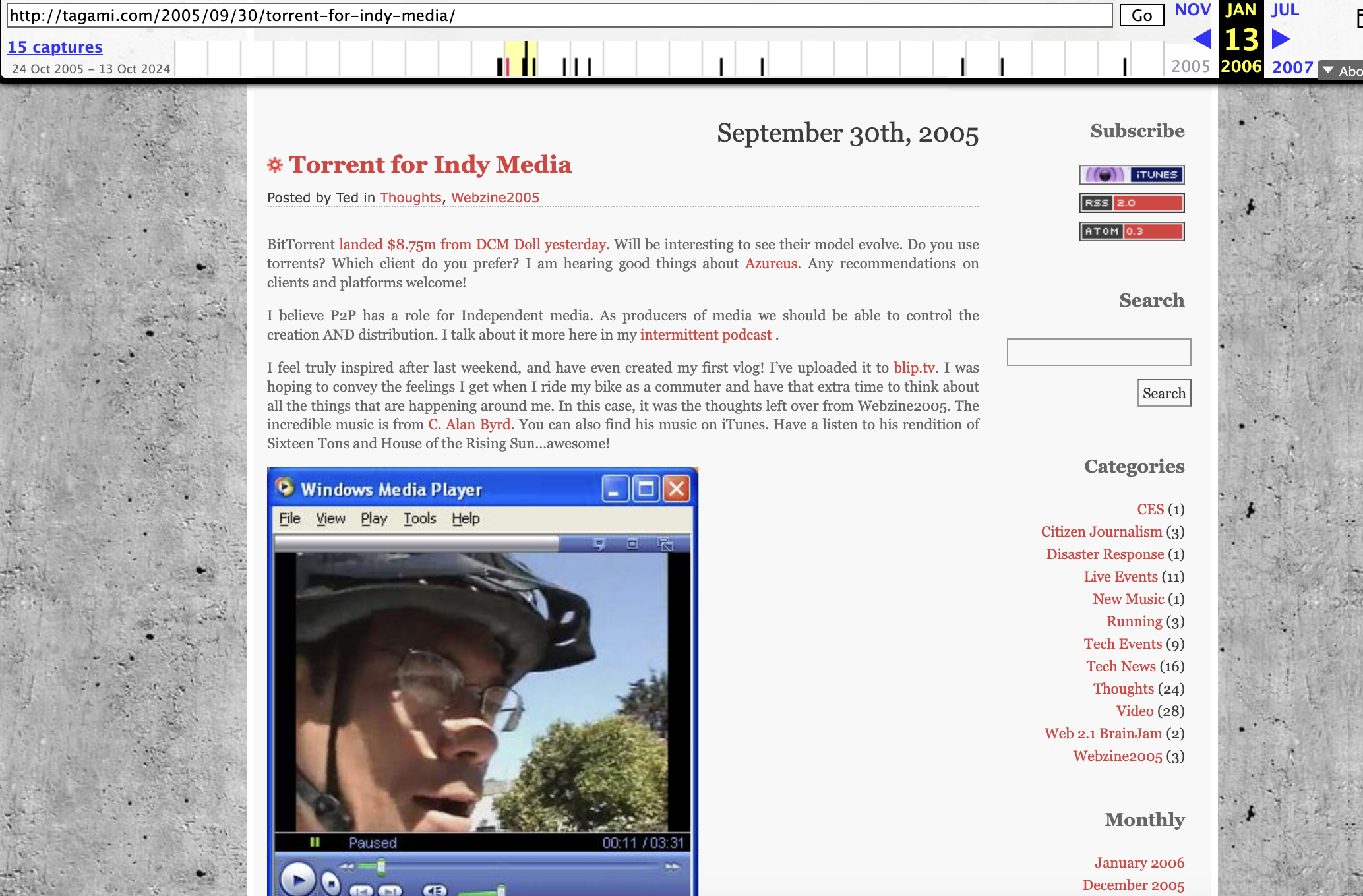Focus the sidebar search text field
Viewport: 1363px width, 896px height.
point(1098,352)
